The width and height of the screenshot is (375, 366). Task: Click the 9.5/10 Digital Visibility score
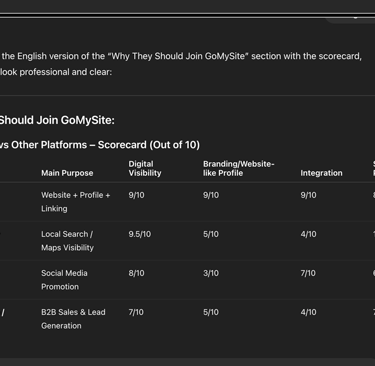tap(140, 234)
